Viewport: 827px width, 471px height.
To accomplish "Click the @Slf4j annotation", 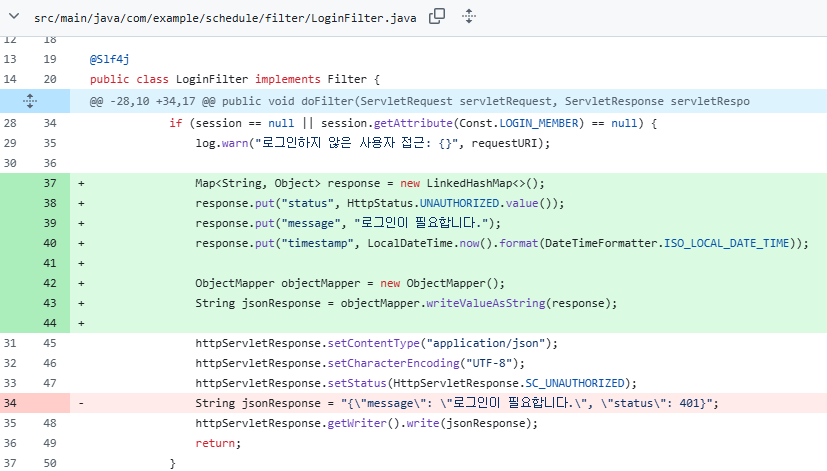I will [110, 59].
